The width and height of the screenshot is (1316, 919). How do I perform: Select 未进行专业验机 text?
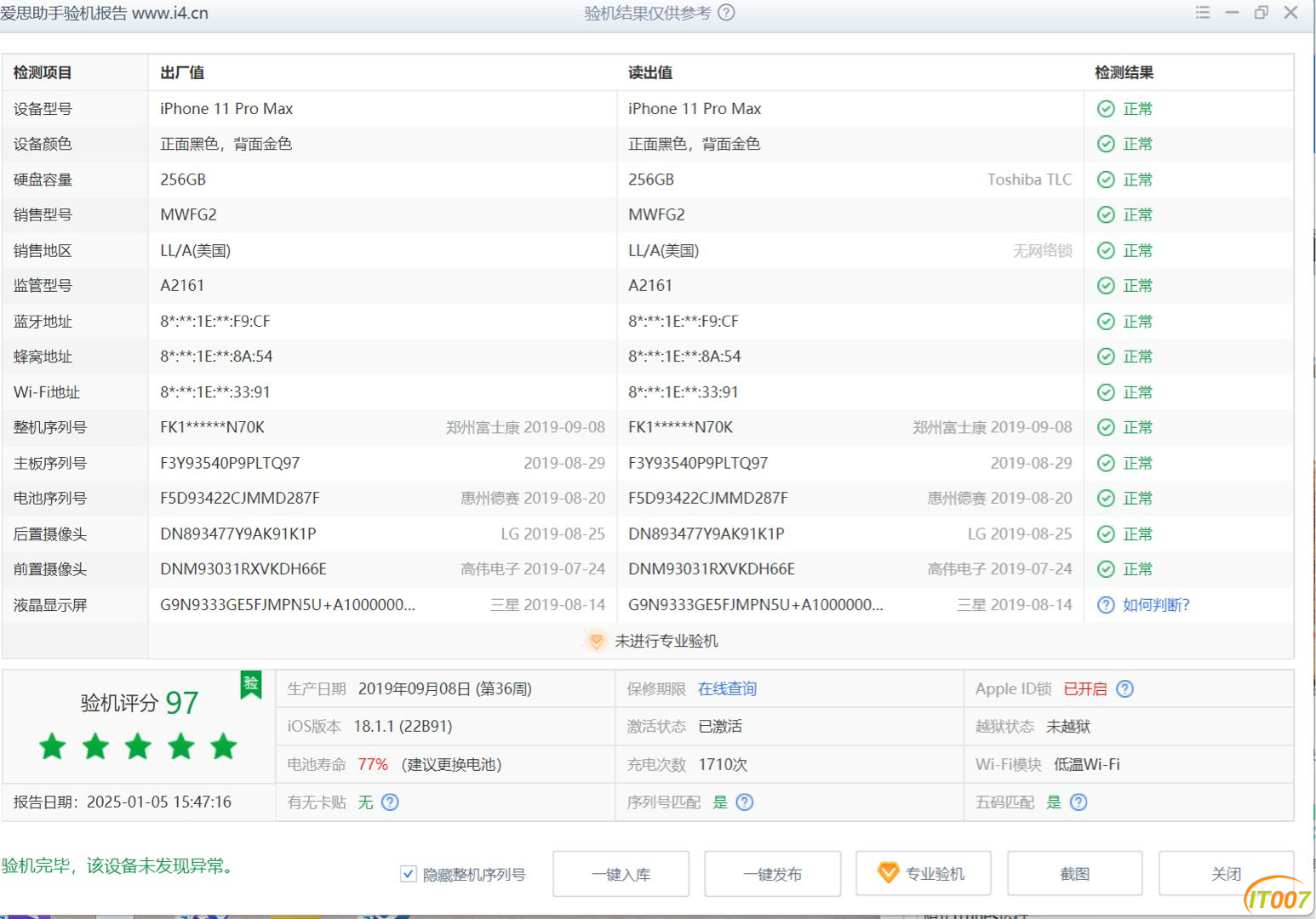667,641
